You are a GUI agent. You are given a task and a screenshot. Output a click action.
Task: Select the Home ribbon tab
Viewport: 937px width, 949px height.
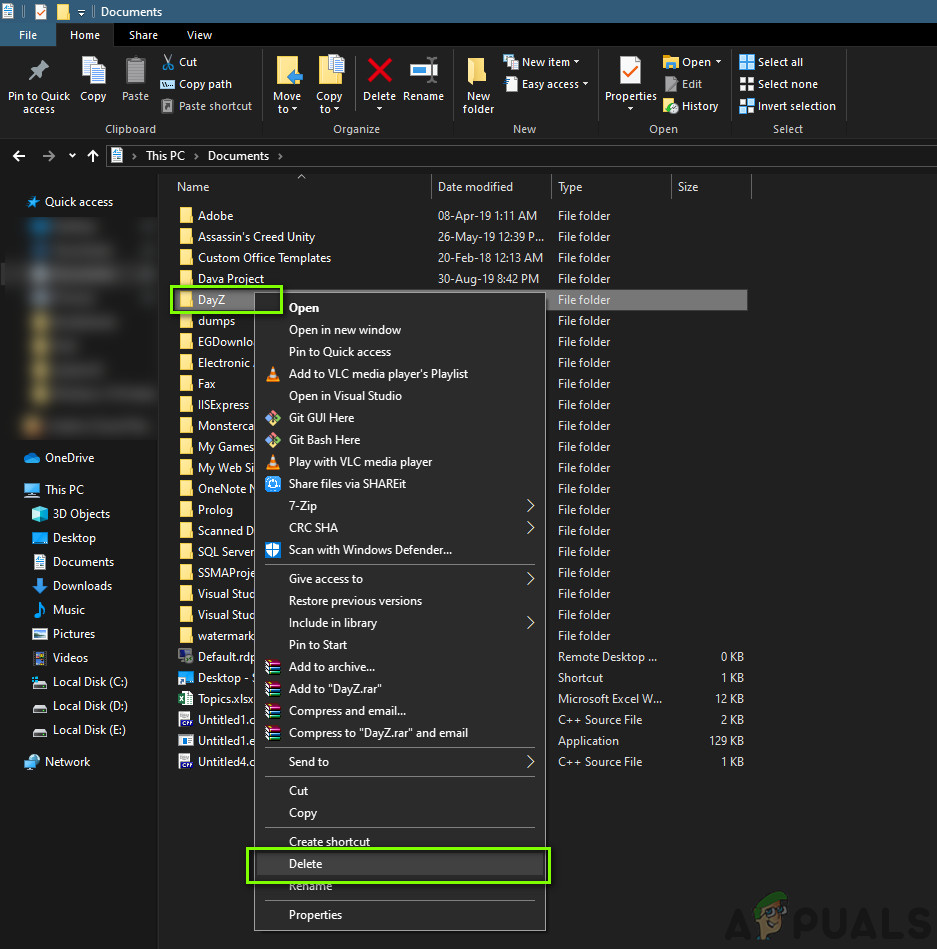click(85, 35)
